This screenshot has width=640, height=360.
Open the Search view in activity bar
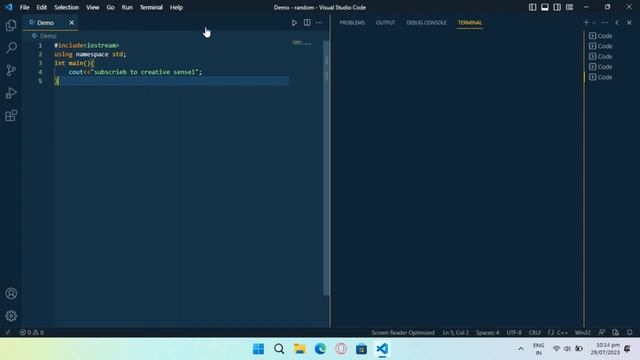11,48
